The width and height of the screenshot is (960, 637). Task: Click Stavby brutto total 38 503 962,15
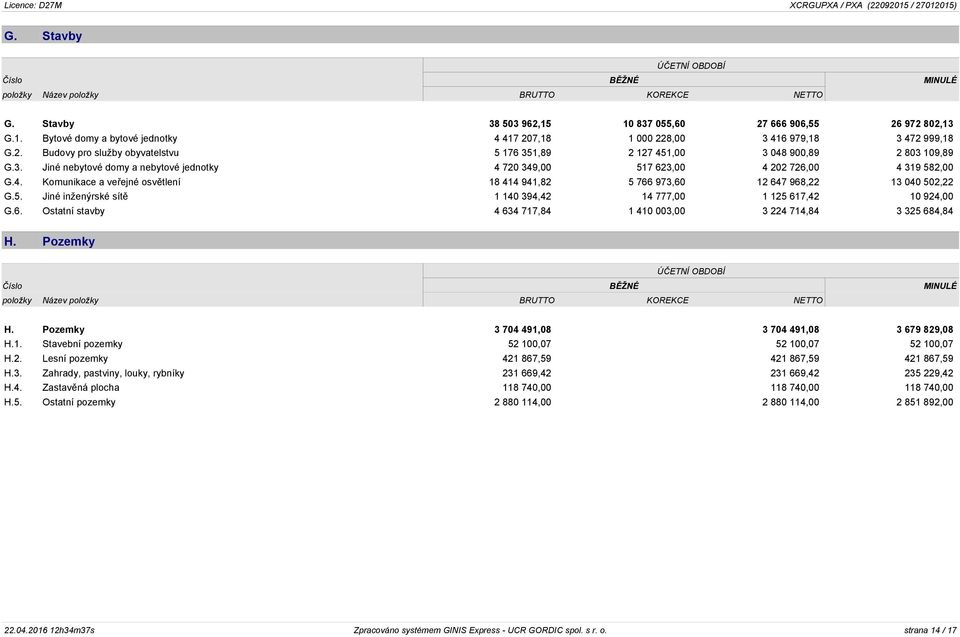point(520,124)
